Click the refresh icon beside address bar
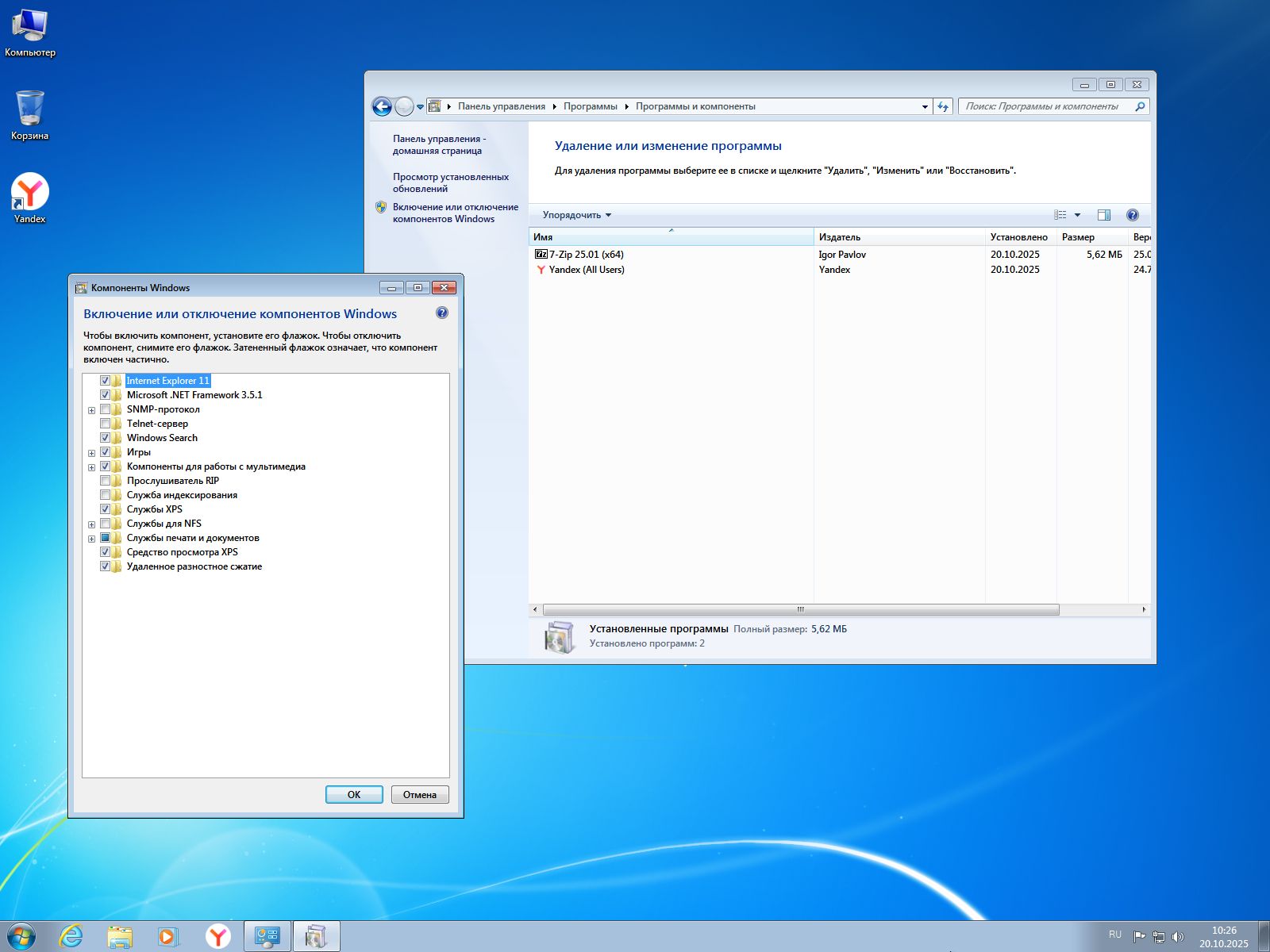This screenshot has width=1270, height=952. (x=943, y=106)
